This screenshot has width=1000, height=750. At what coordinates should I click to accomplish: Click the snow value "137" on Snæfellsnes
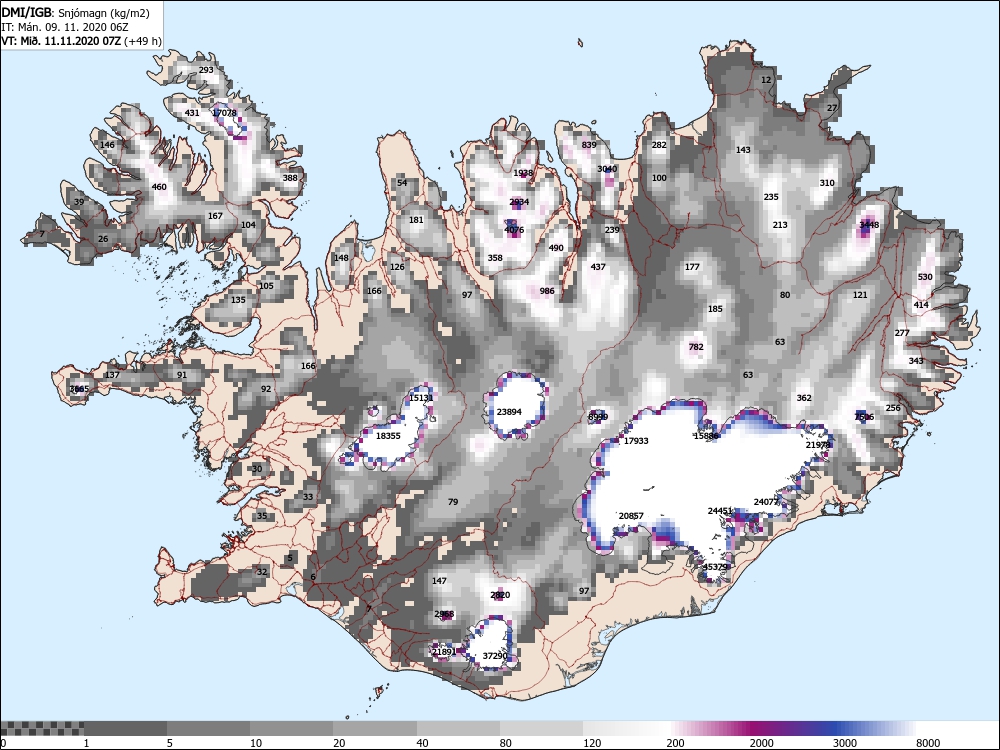pos(112,375)
